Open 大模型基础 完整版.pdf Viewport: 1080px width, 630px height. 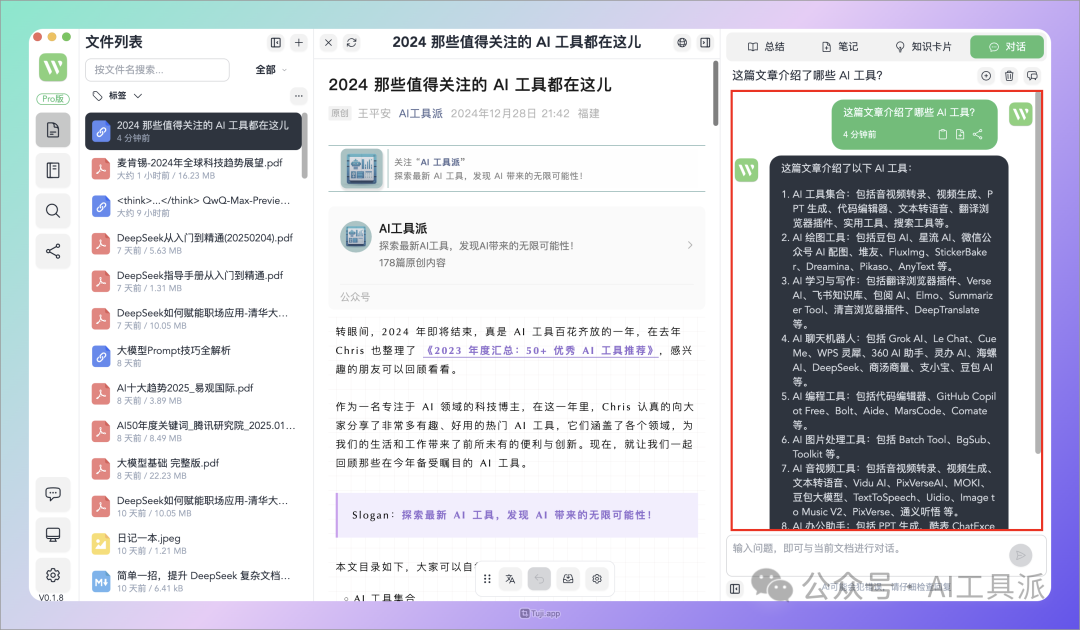coord(194,469)
